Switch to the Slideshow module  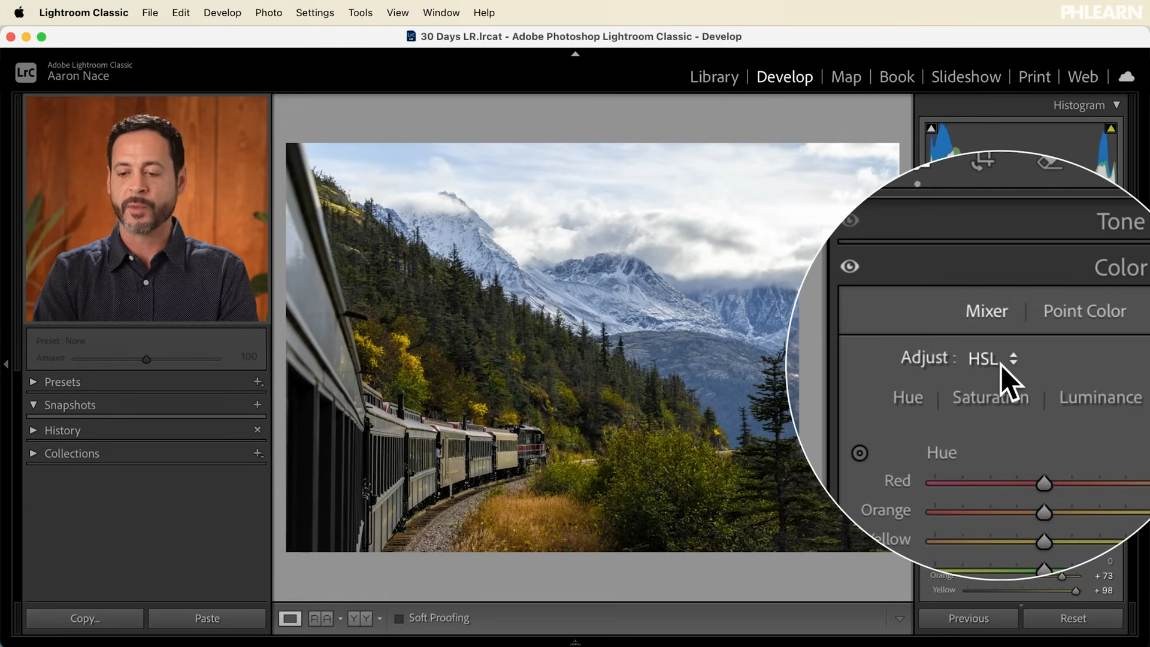point(966,76)
